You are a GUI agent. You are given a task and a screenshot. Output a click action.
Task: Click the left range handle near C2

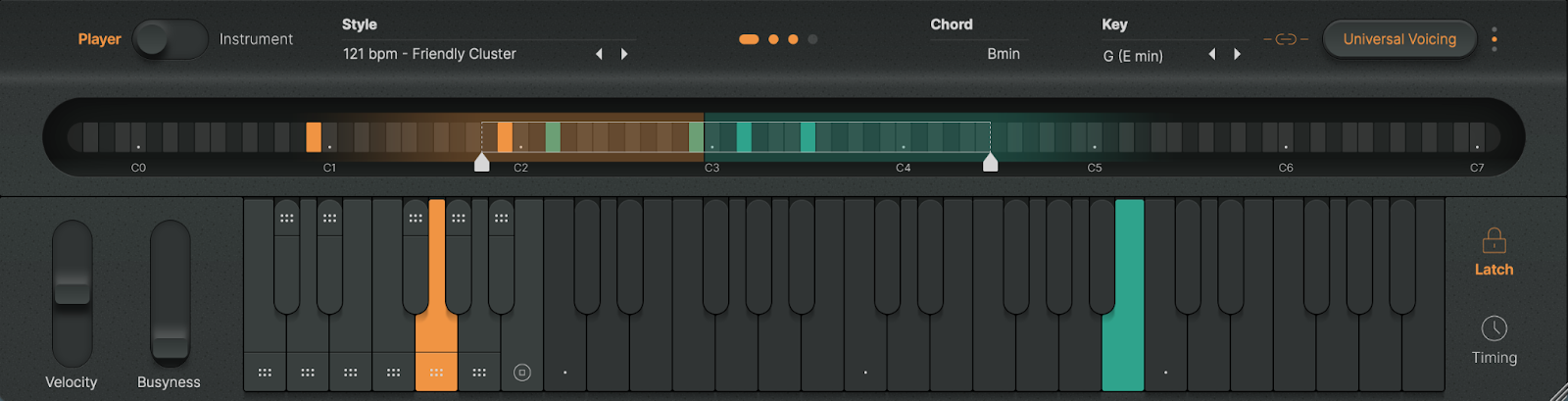(481, 162)
